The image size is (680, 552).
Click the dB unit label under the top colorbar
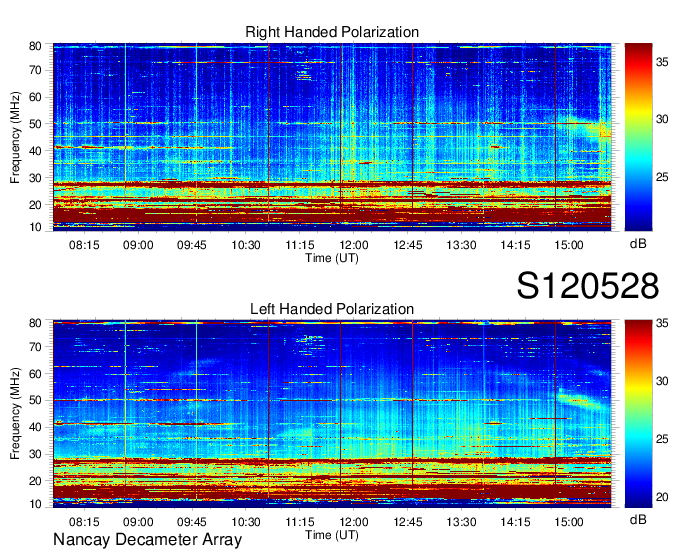[638, 244]
